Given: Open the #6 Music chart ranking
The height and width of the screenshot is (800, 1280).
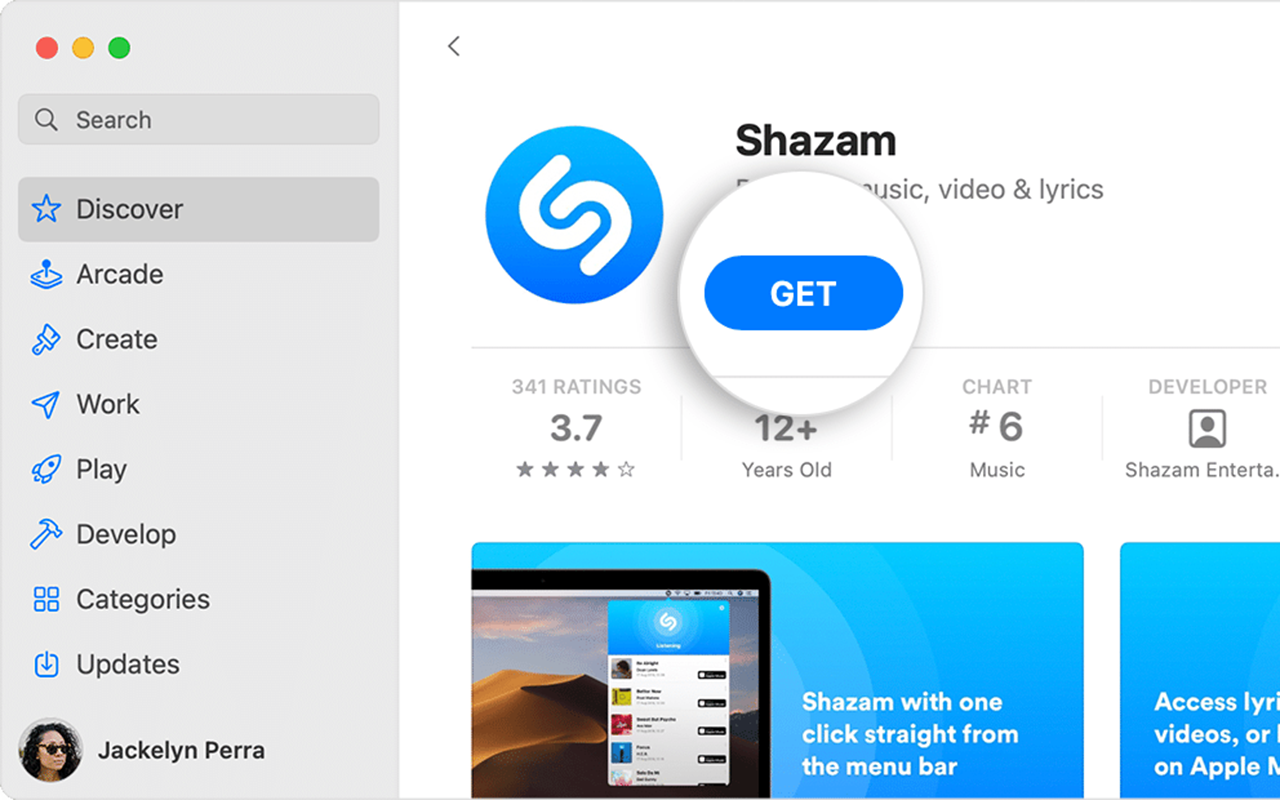Looking at the screenshot, I should point(997,428).
